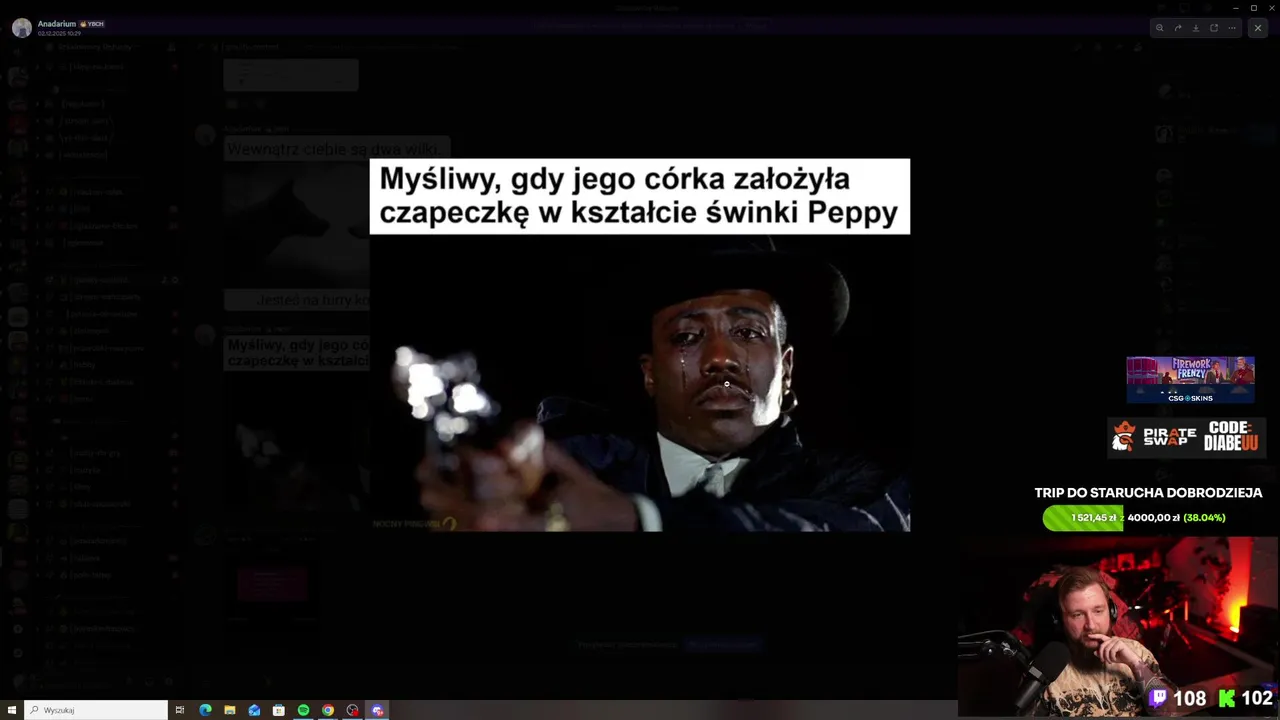Click the enlarged Myśliwy meme image
This screenshot has height=720, width=1280.
click(640, 345)
